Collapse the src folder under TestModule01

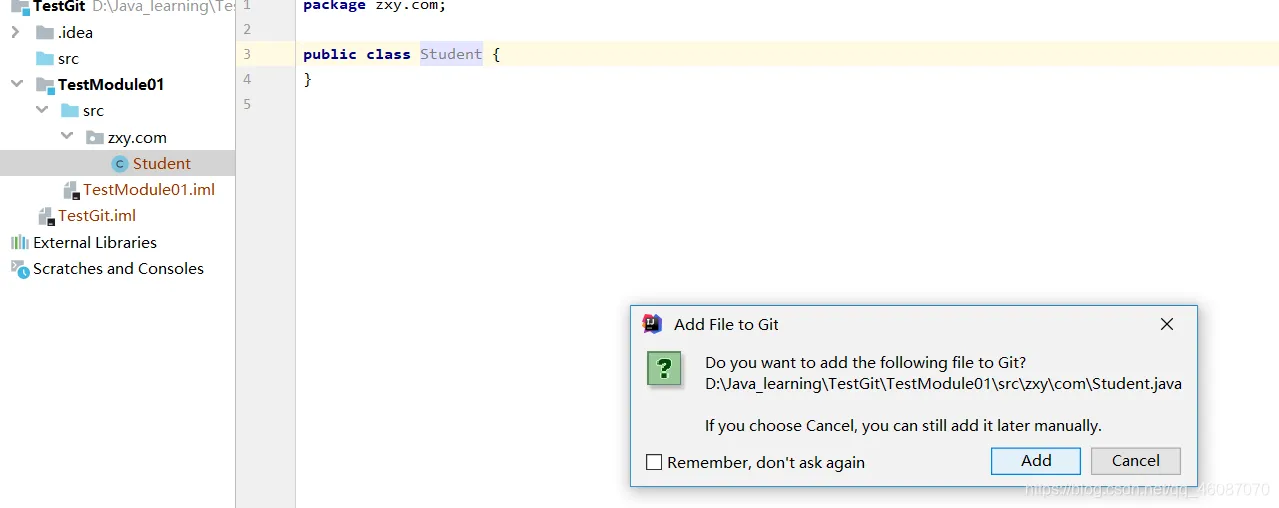click(x=41, y=110)
